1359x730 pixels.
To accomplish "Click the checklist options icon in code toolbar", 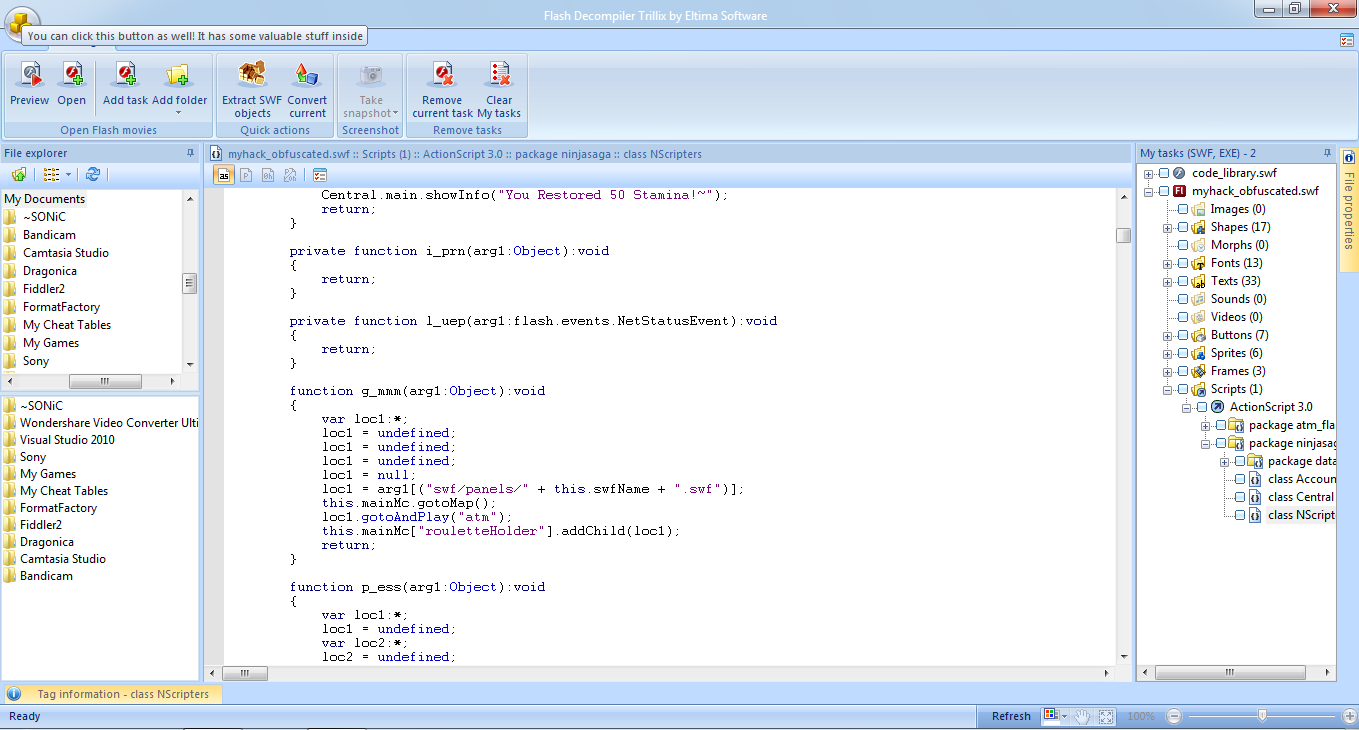I will (x=320, y=175).
